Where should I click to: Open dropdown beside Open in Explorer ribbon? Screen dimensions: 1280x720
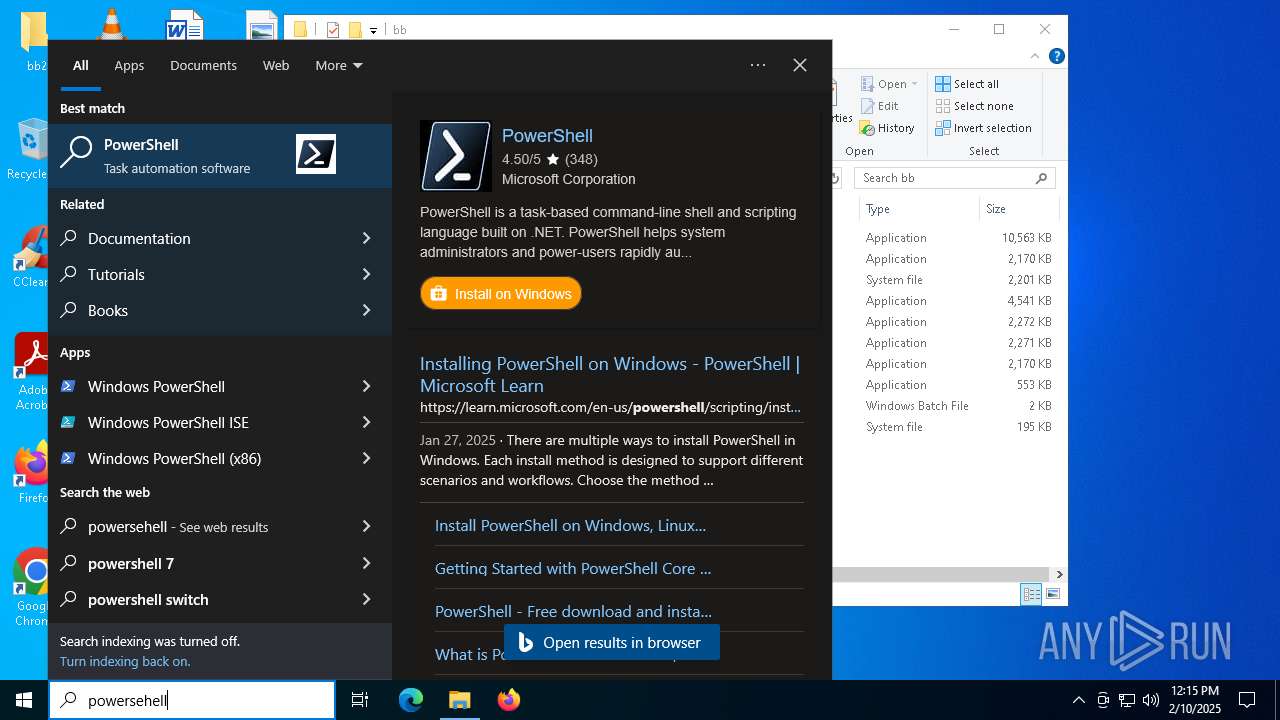914,84
